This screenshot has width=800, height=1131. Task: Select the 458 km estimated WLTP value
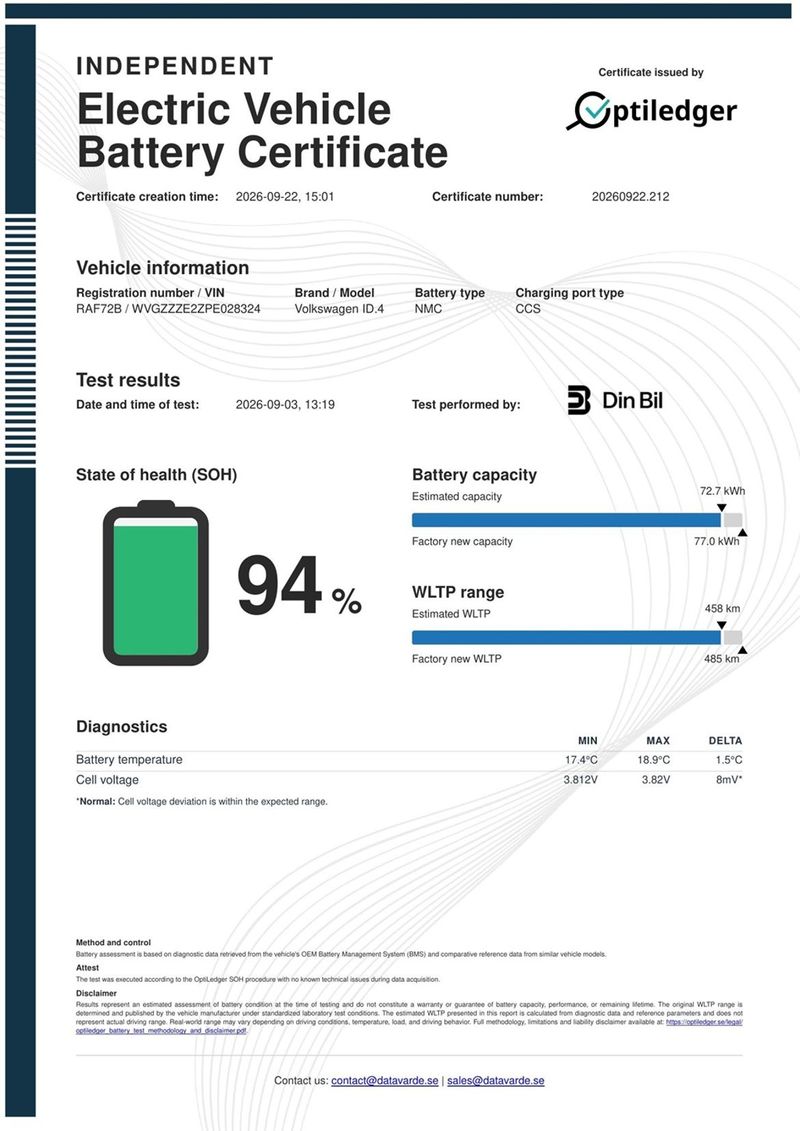click(722, 609)
